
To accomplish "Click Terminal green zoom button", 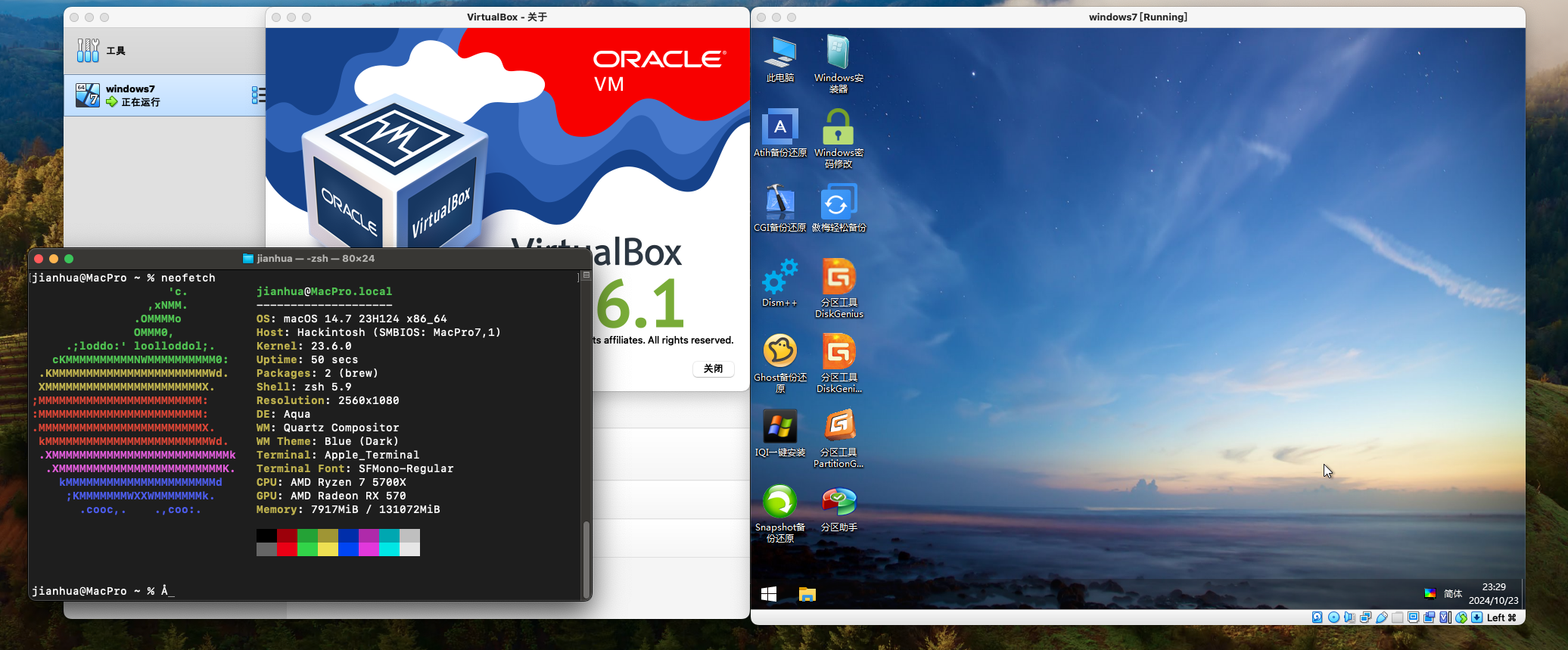I will click(69, 259).
